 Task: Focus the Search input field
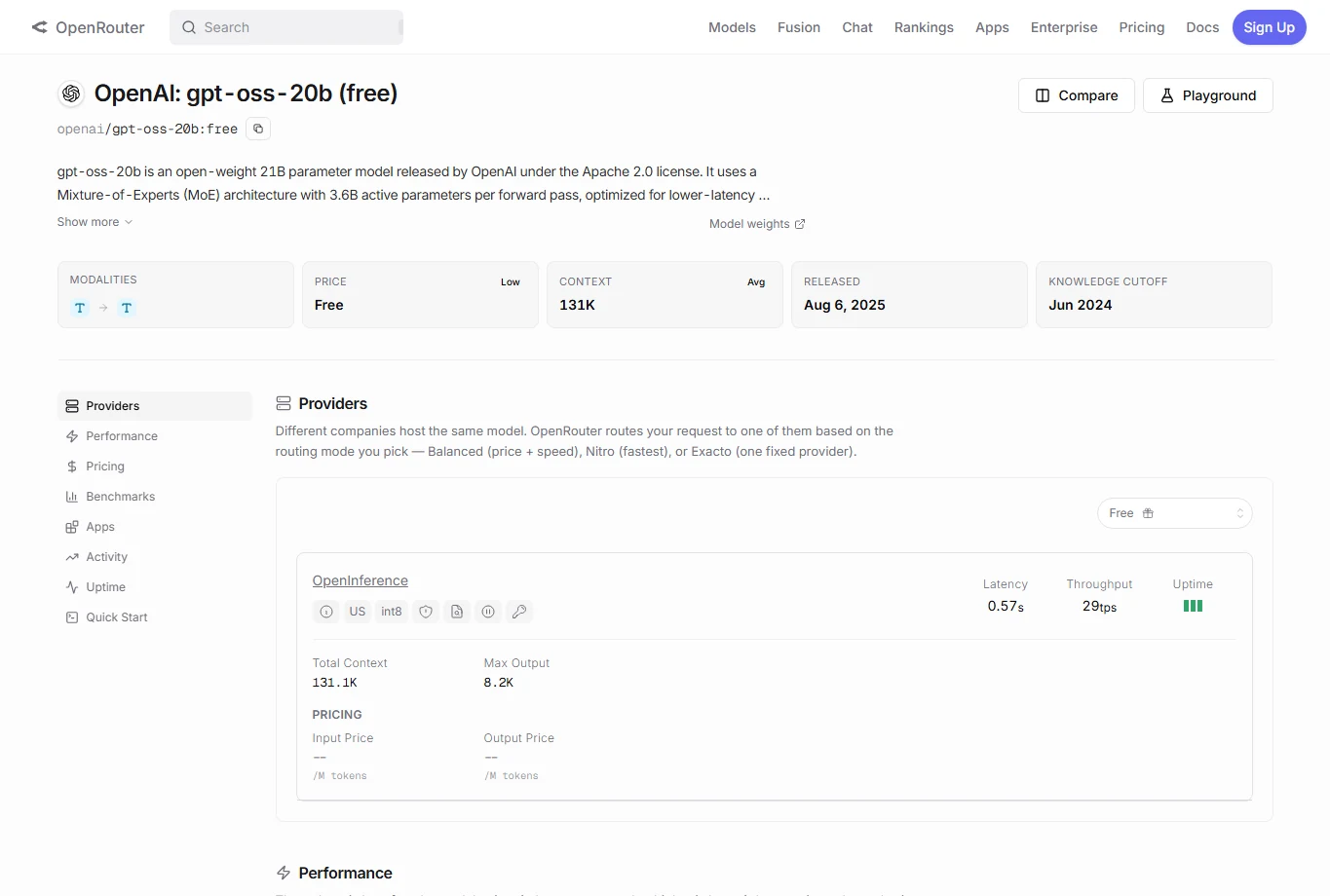click(x=286, y=27)
